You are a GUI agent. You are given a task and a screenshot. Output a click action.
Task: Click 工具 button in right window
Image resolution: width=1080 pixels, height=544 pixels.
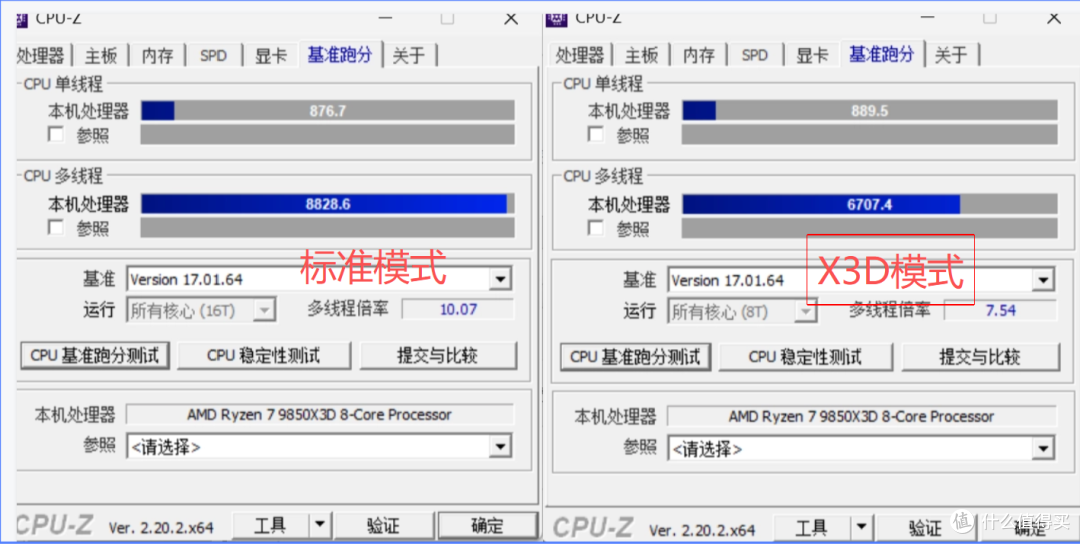tap(811, 529)
